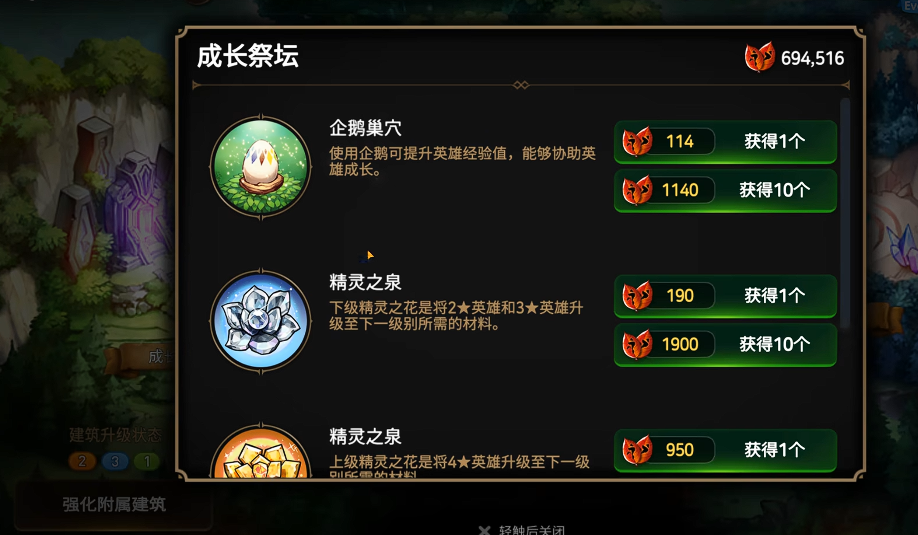Buy 1 lower fairy flower for 190
The width and height of the screenshot is (918, 535).
point(725,296)
